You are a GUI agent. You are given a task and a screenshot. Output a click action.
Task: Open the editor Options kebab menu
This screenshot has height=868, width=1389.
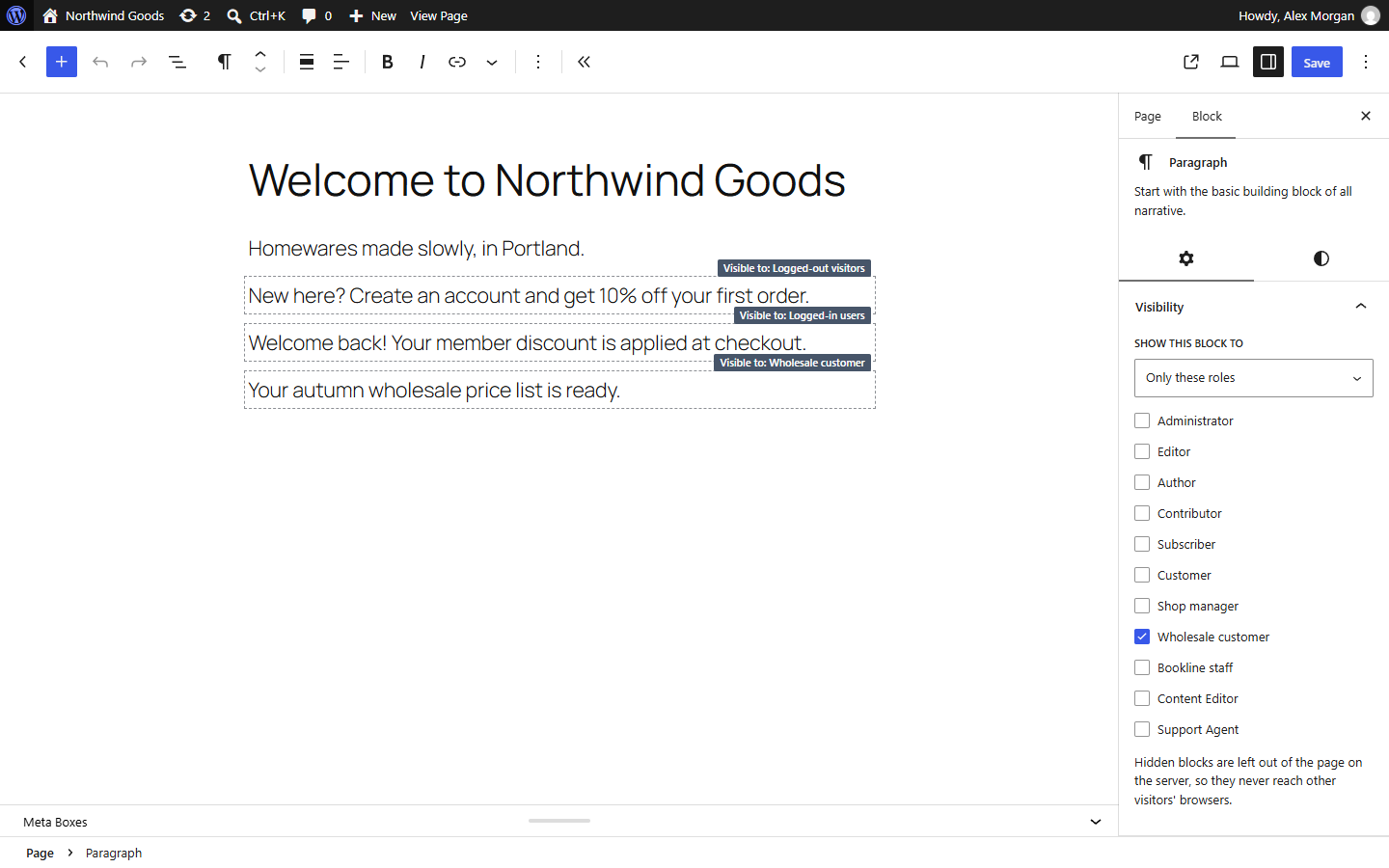1366,62
